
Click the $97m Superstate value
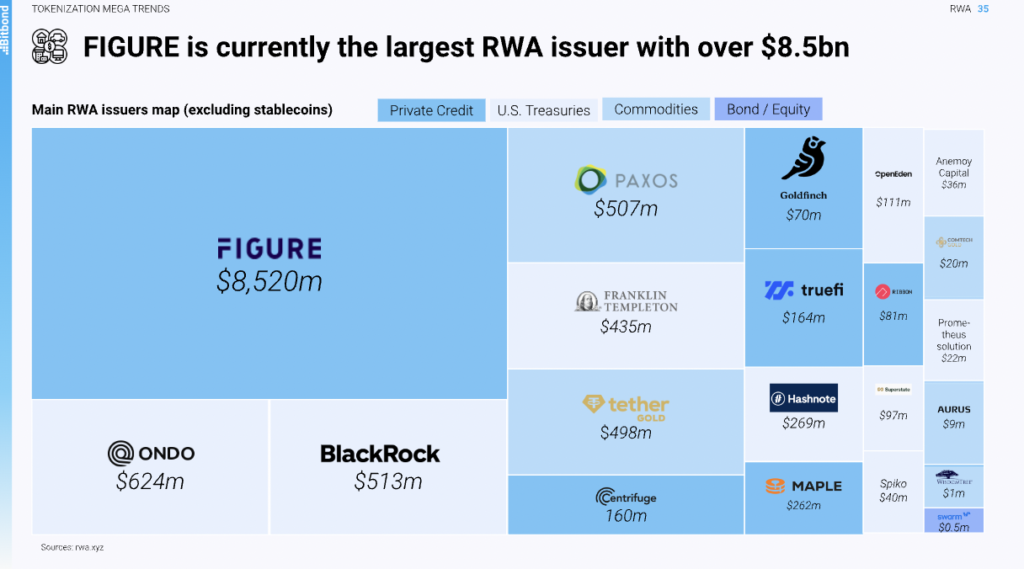(893, 415)
